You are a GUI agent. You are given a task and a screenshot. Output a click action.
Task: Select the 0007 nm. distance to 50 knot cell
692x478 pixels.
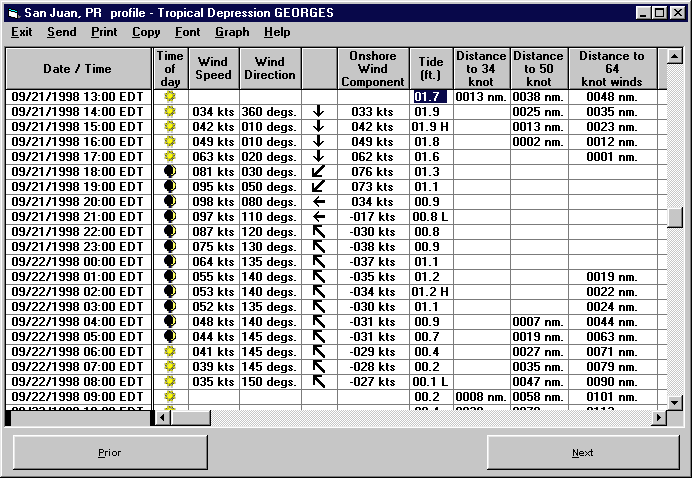click(539, 322)
